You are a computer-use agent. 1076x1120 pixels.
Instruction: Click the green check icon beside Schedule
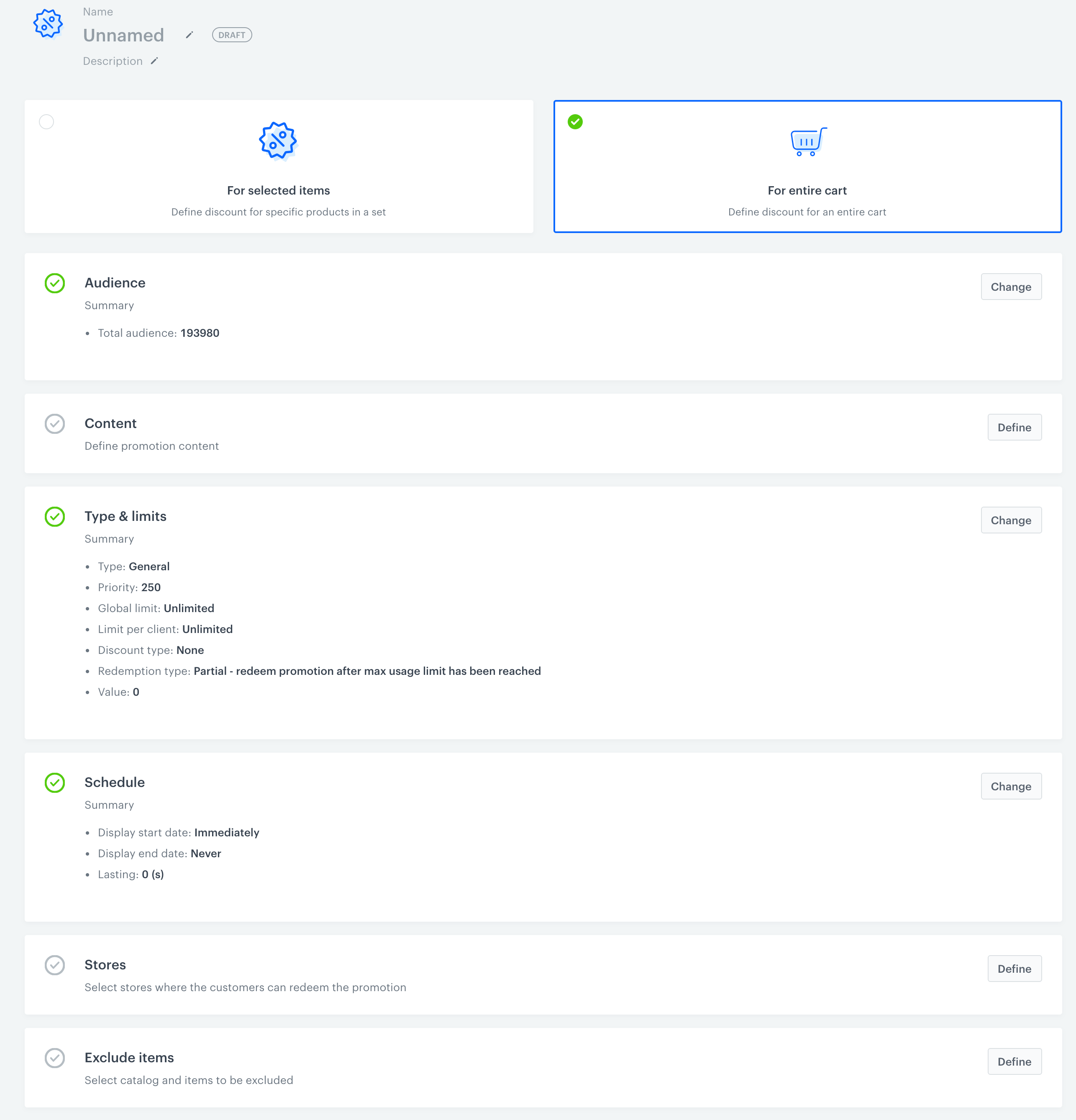point(55,783)
